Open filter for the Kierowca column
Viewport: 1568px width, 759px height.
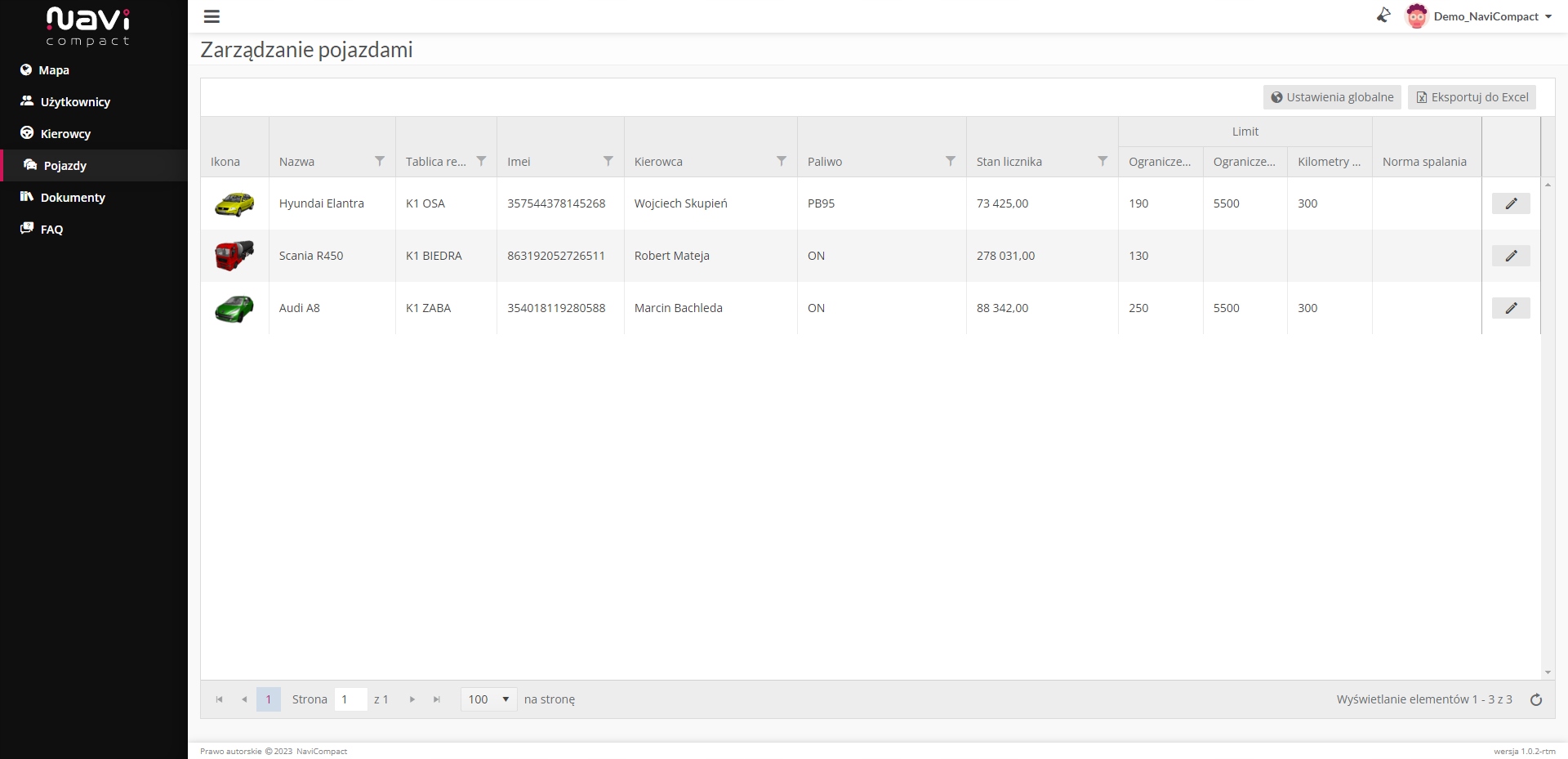(x=782, y=161)
